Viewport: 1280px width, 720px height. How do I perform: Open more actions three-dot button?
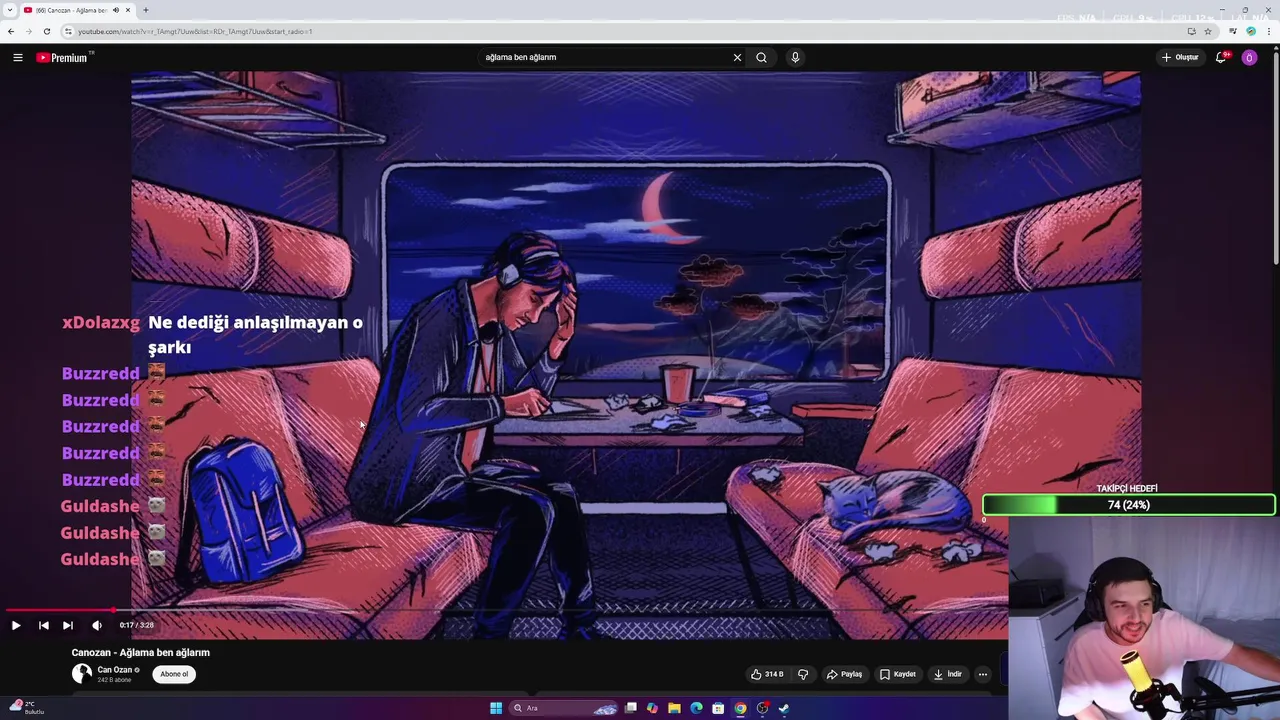(983, 674)
